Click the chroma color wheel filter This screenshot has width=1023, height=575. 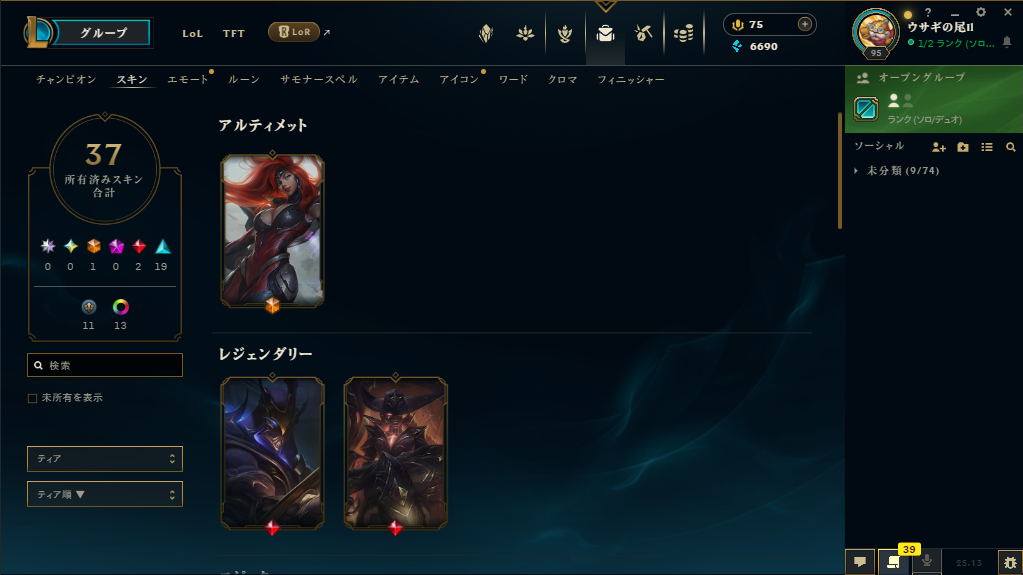click(120, 307)
